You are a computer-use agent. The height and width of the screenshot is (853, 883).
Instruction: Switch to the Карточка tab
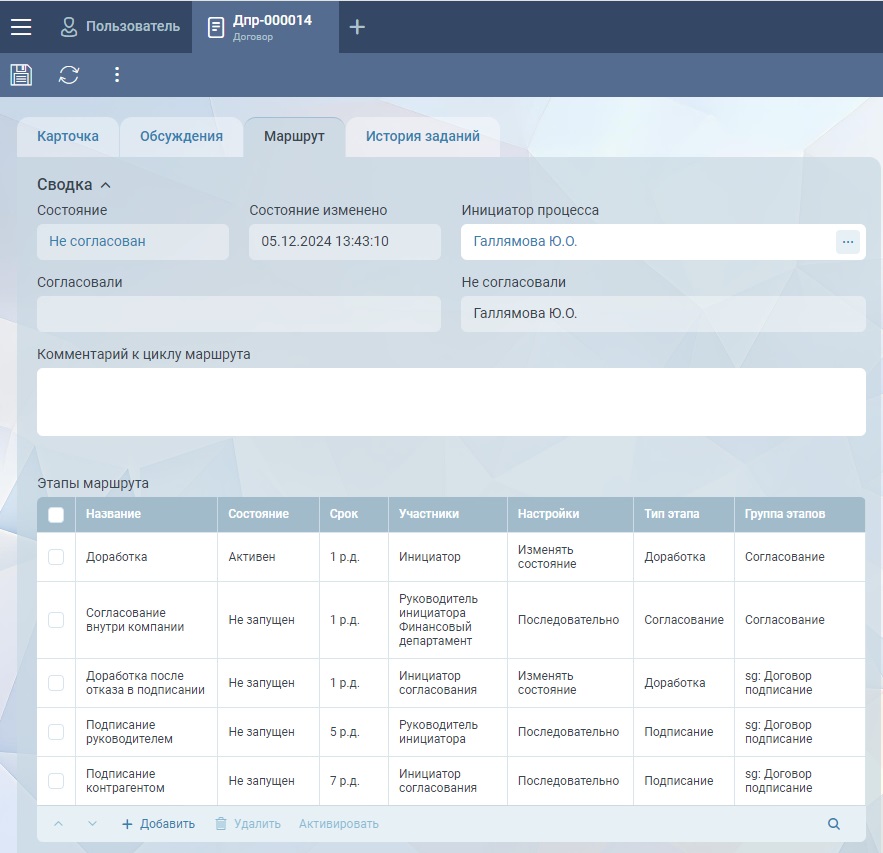[68, 137]
